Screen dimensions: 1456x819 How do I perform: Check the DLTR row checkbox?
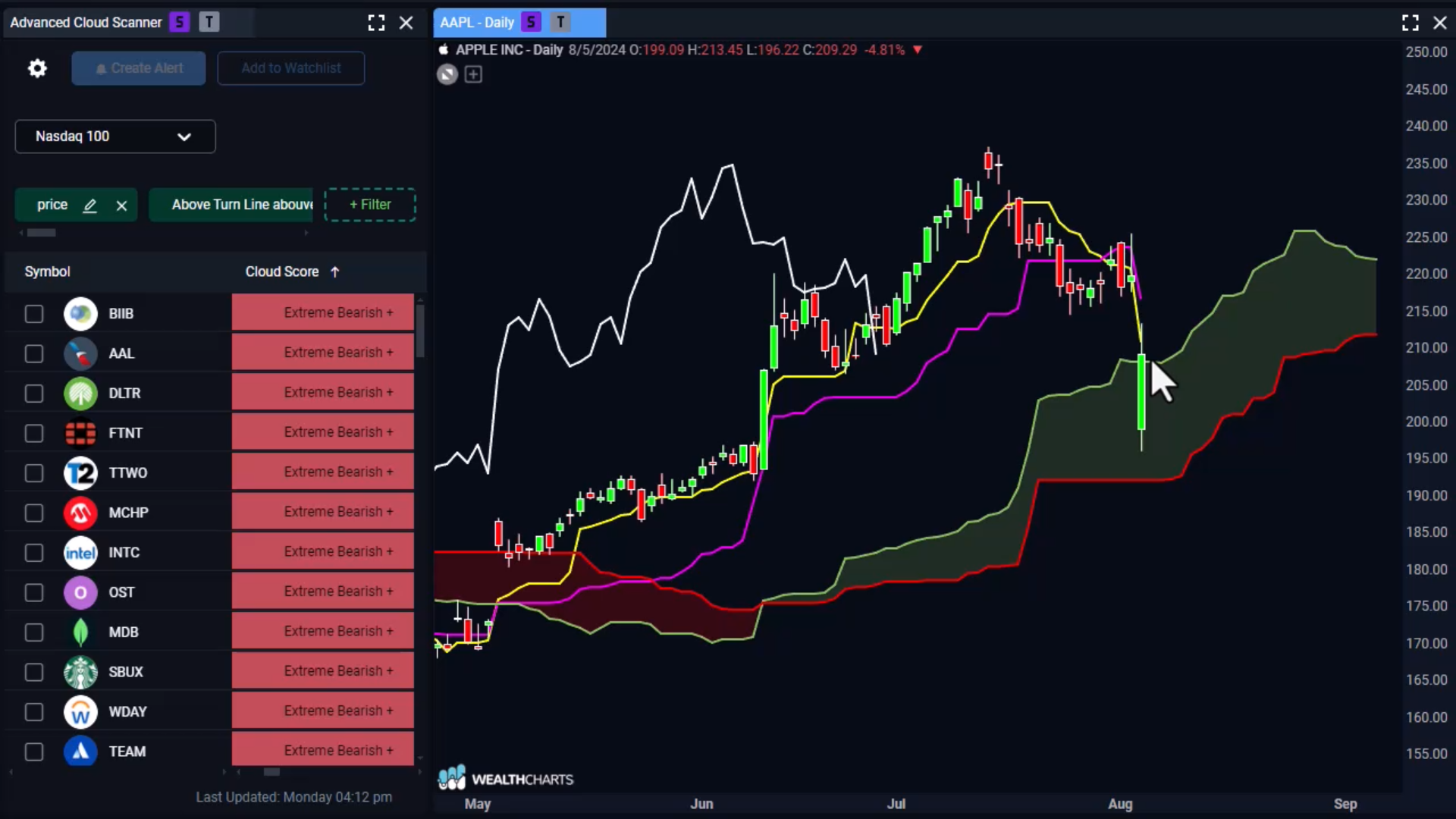click(34, 394)
